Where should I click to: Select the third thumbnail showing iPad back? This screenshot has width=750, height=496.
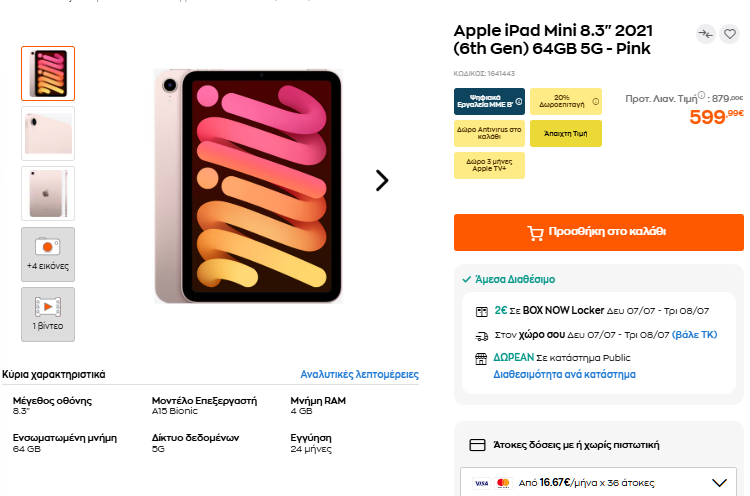(x=48, y=194)
